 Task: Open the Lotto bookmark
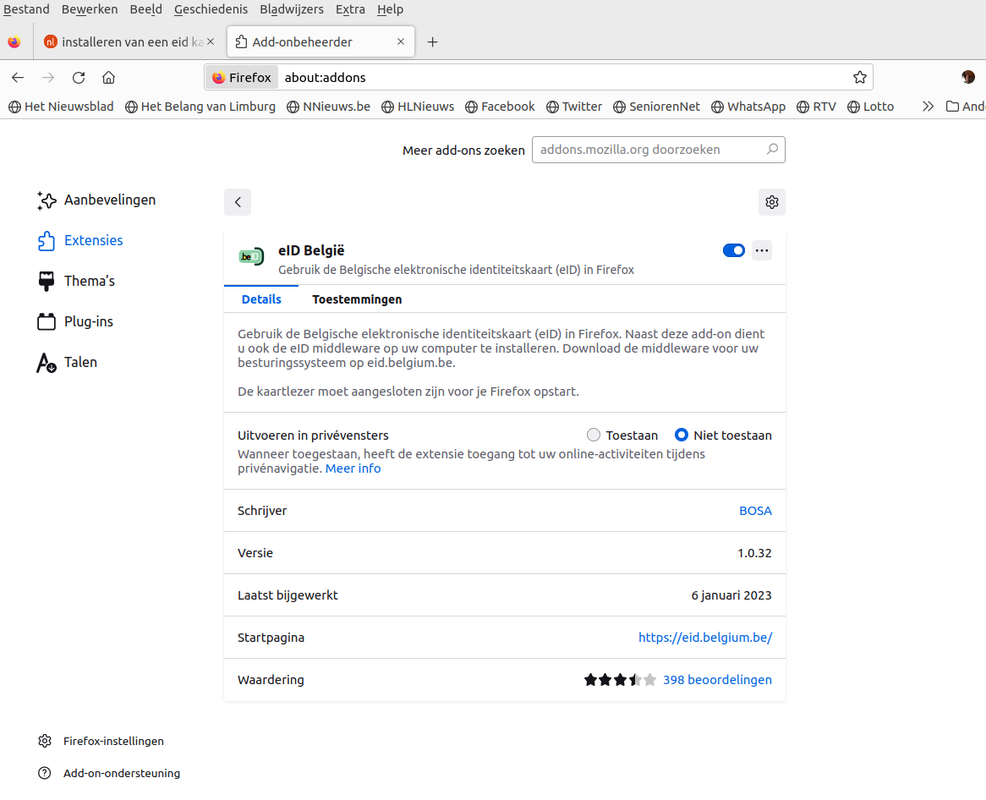(870, 106)
